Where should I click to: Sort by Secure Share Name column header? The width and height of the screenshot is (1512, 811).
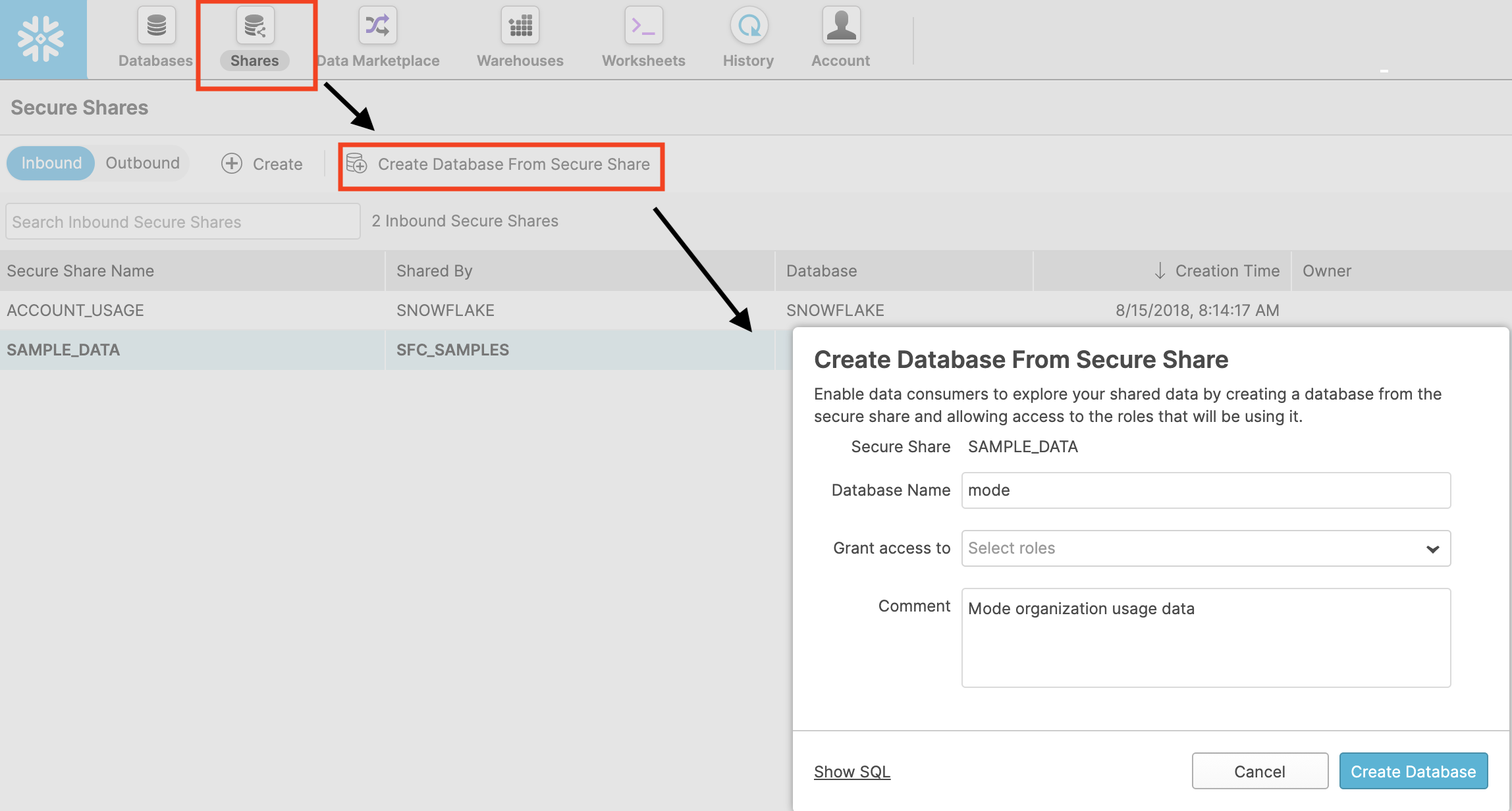click(192, 271)
